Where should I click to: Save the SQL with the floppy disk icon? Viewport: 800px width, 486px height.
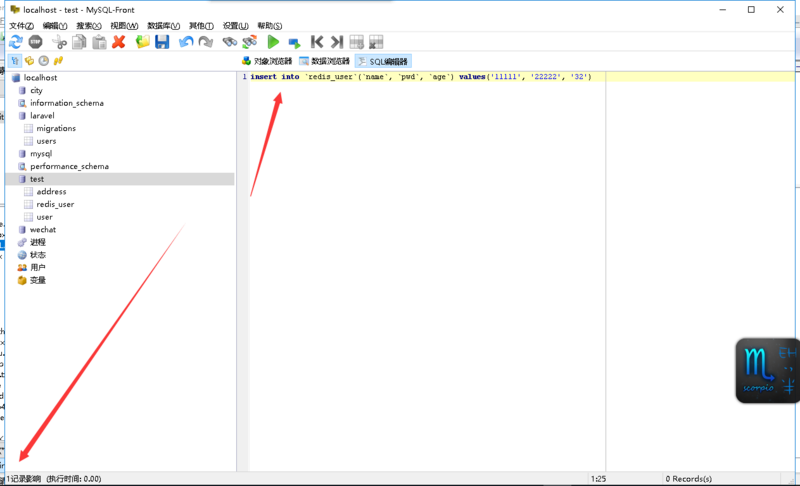[162, 42]
